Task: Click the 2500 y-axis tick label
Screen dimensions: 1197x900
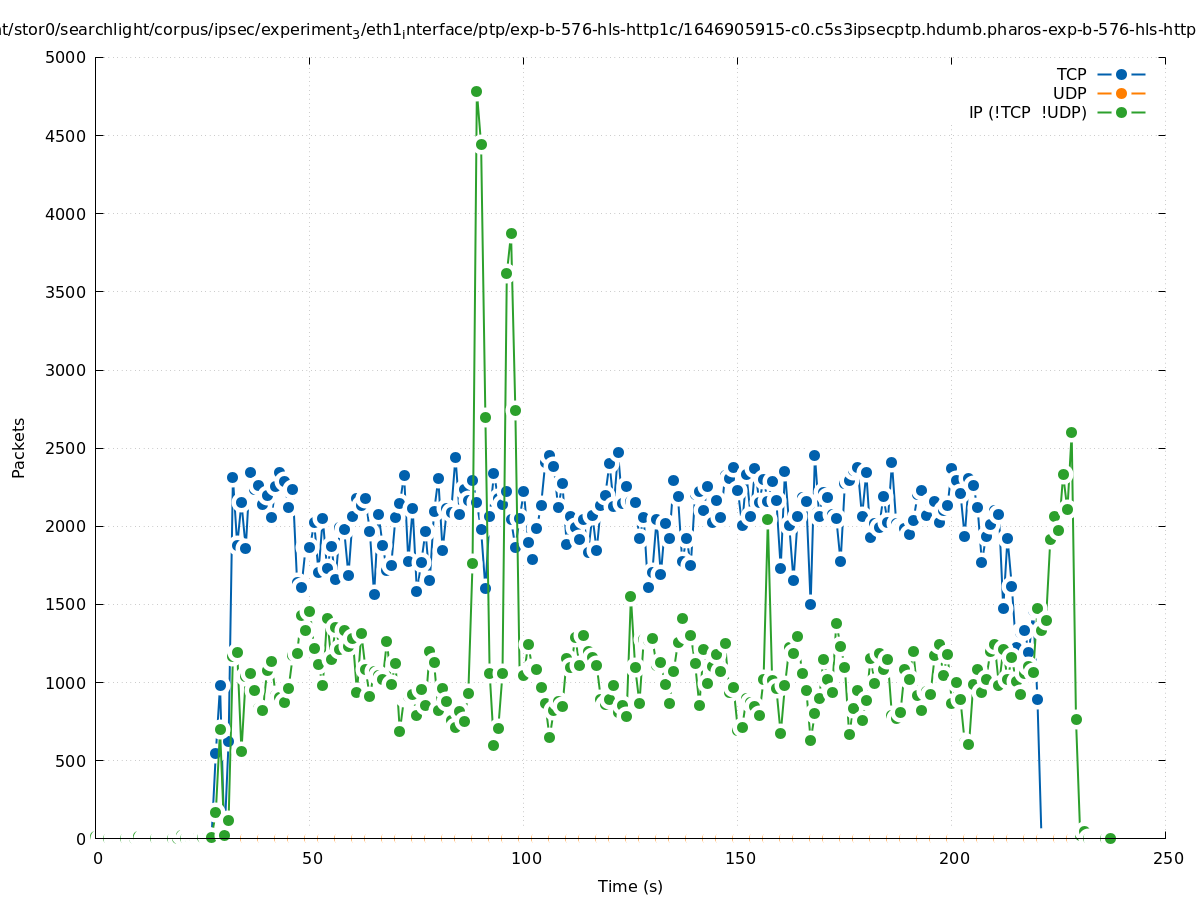Action: [x=68, y=448]
